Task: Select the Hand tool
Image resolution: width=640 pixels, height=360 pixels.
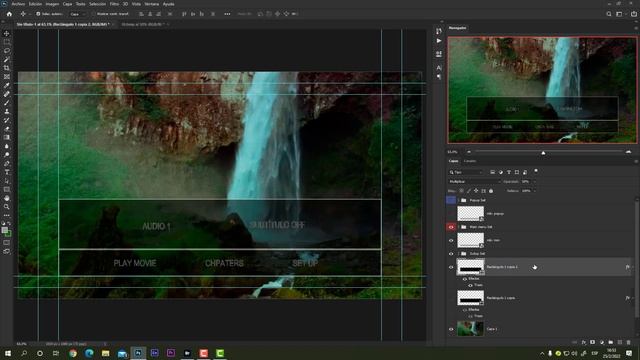Action: [7, 198]
